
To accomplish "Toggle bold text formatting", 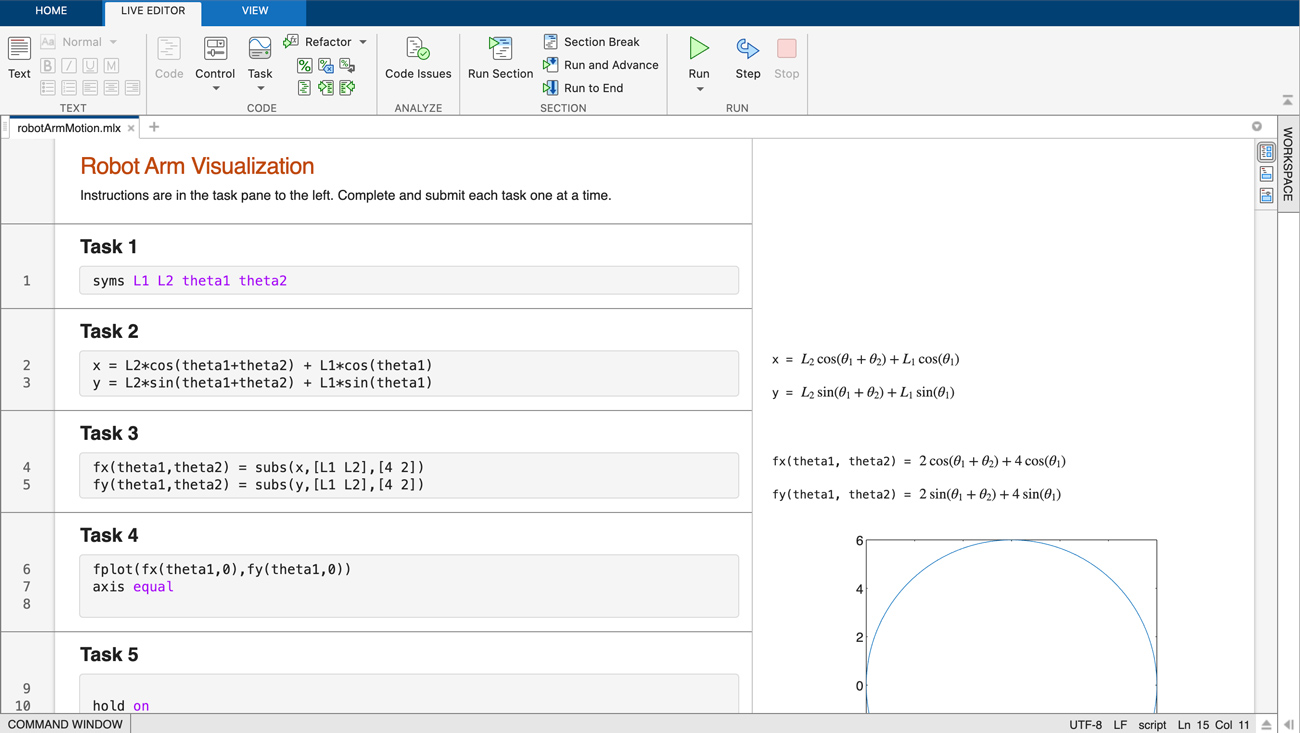I will click(x=46, y=64).
